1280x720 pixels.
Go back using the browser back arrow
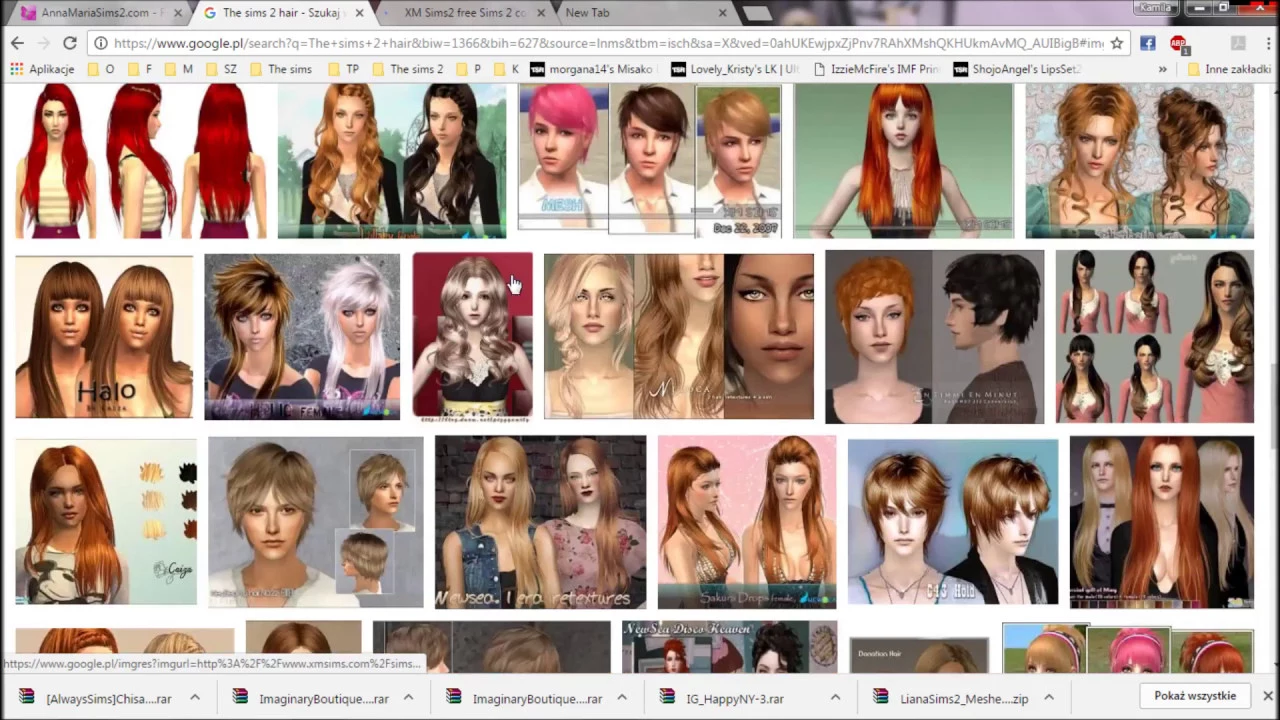(17, 43)
